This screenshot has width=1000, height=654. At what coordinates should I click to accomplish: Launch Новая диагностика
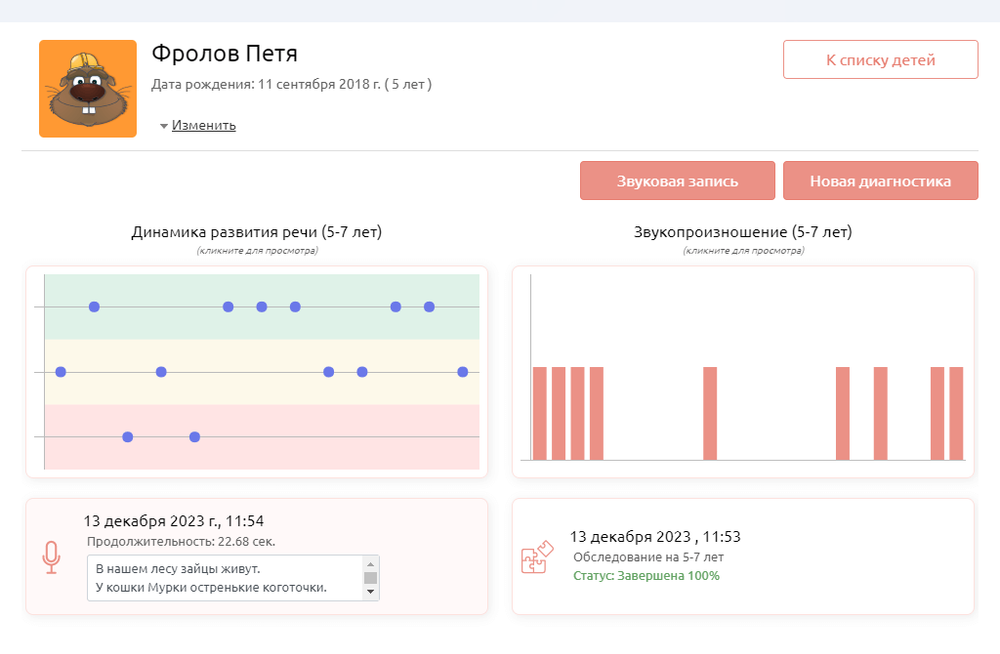[880, 181]
